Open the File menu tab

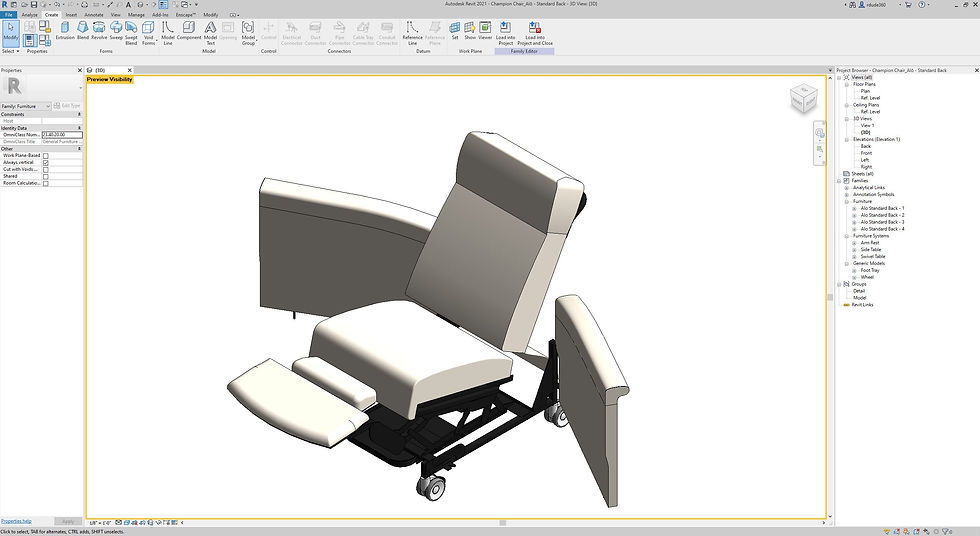(x=9, y=14)
